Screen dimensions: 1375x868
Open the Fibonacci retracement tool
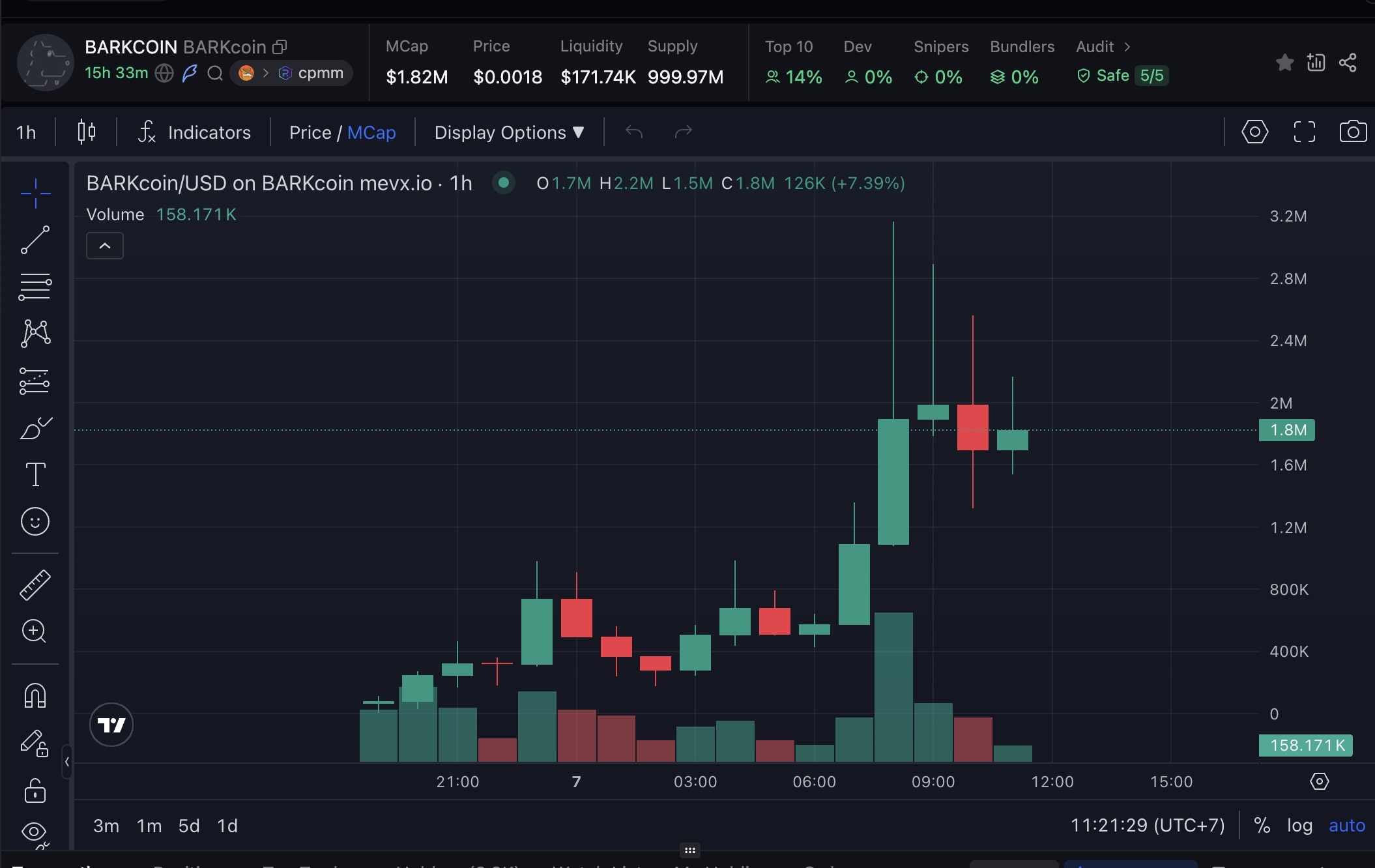click(x=35, y=287)
